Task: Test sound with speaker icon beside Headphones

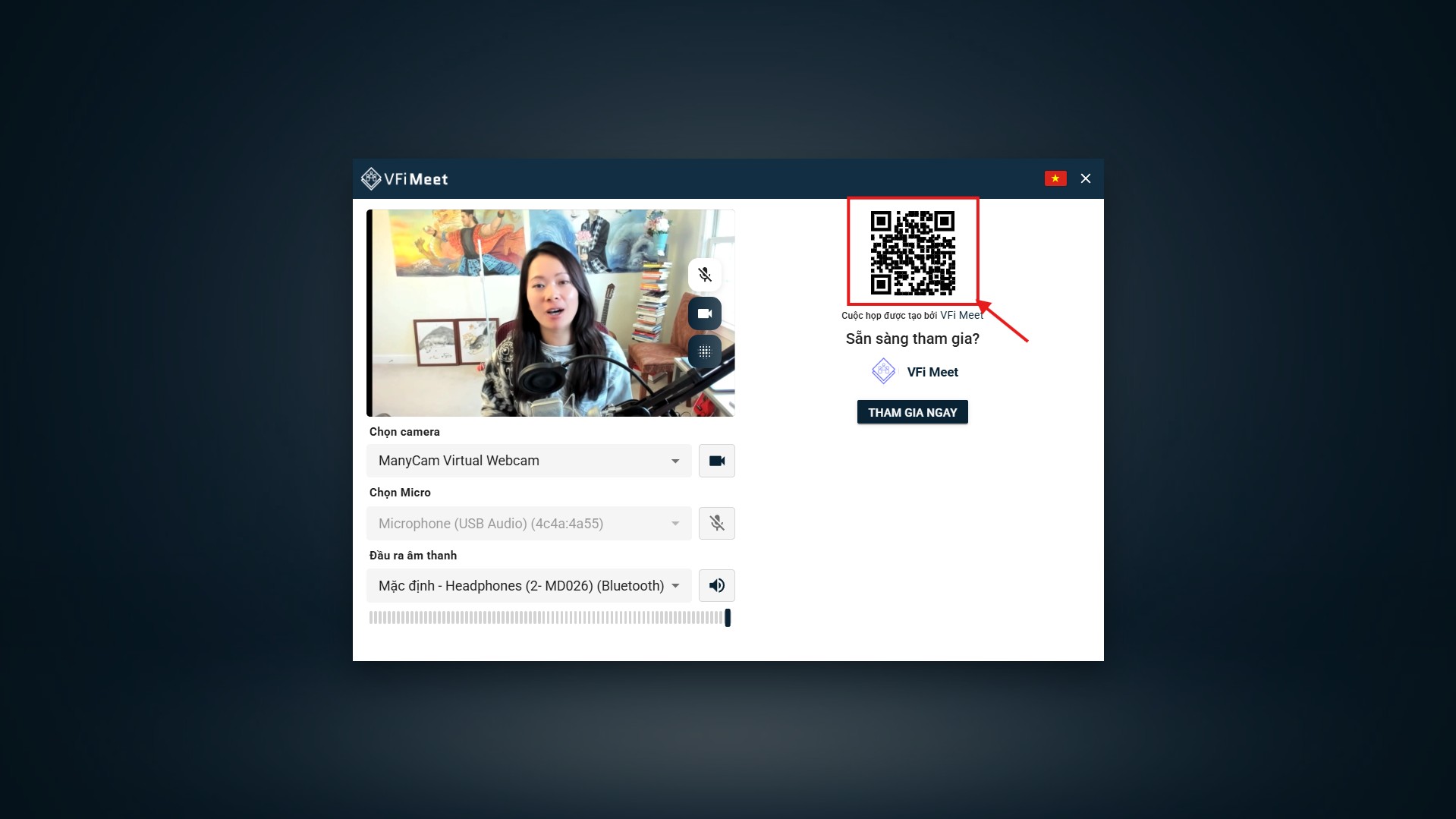Action: pos(716,585)
